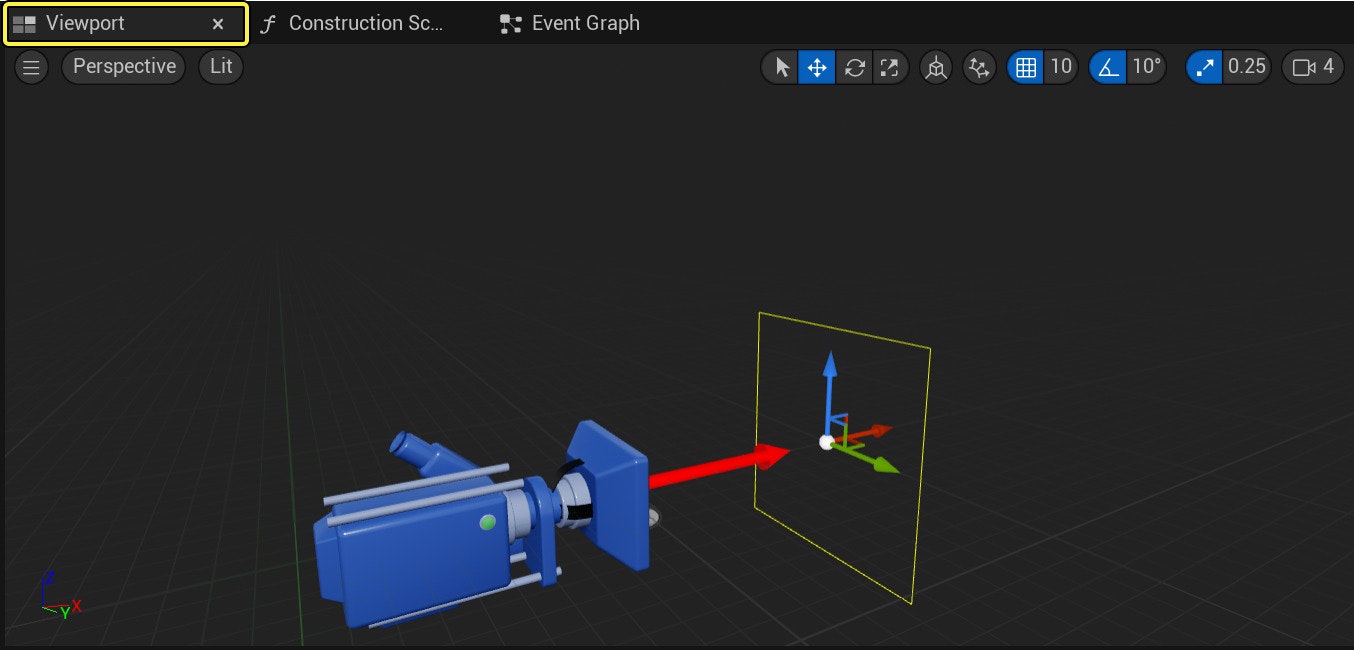The height and width of the screenshot is (650, 1354).
Task: Toggle between world and local coordinate space
Action: (934, 67)
